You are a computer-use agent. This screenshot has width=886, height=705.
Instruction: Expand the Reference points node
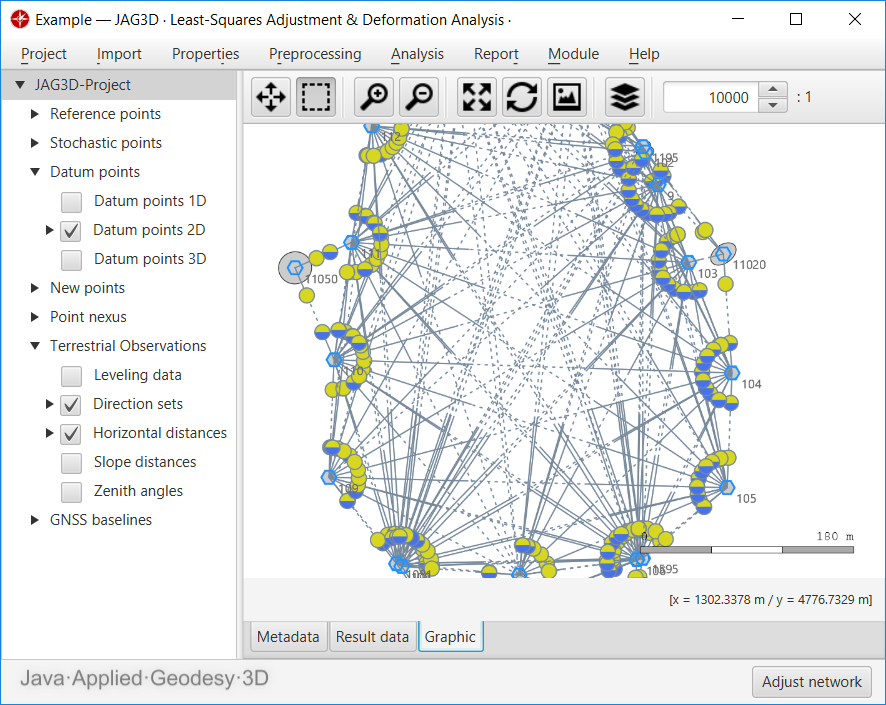click(34, 114)
